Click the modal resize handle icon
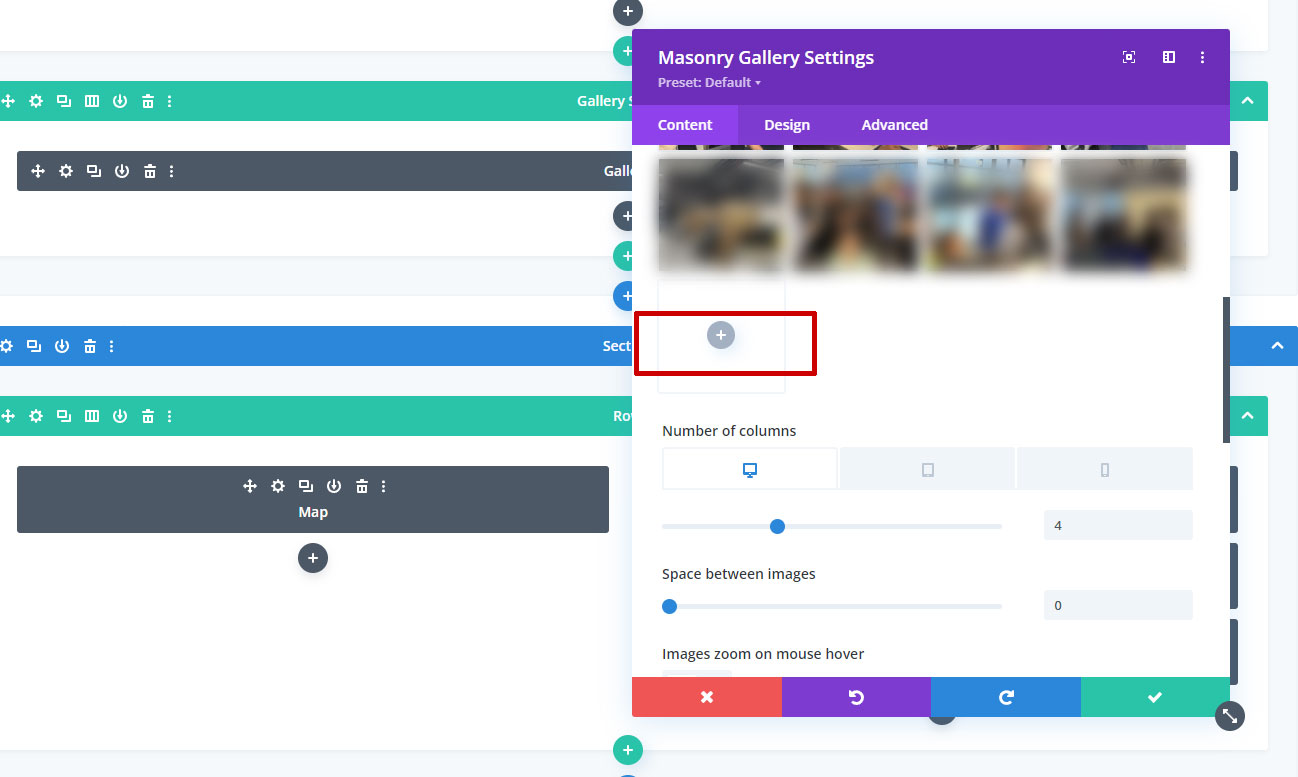1298x777 pixels. [1230, 716]
